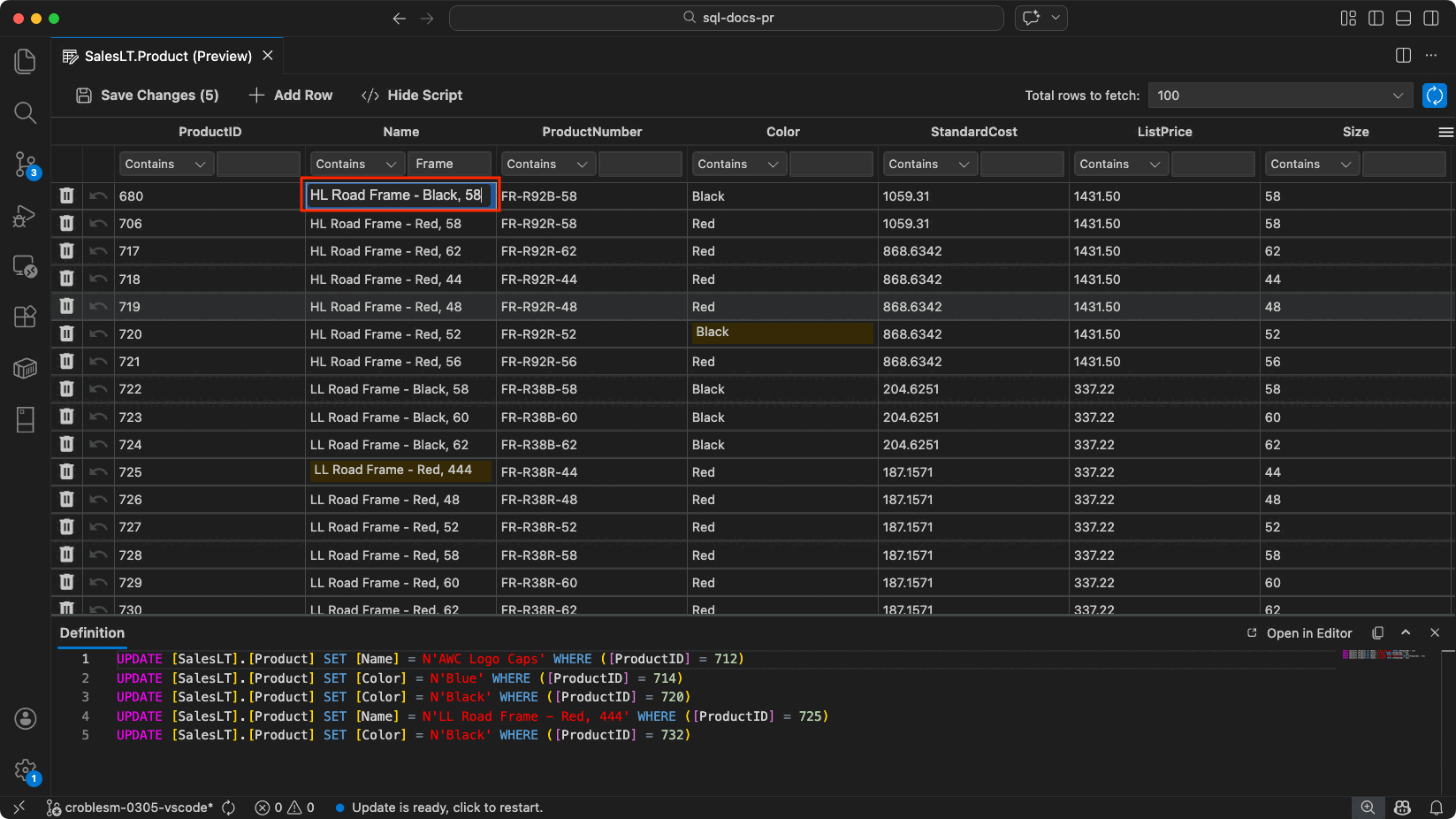Screen dimensions: 1456x819
Task: Open the Search view in the activity bar
Action: click(25, 112)
